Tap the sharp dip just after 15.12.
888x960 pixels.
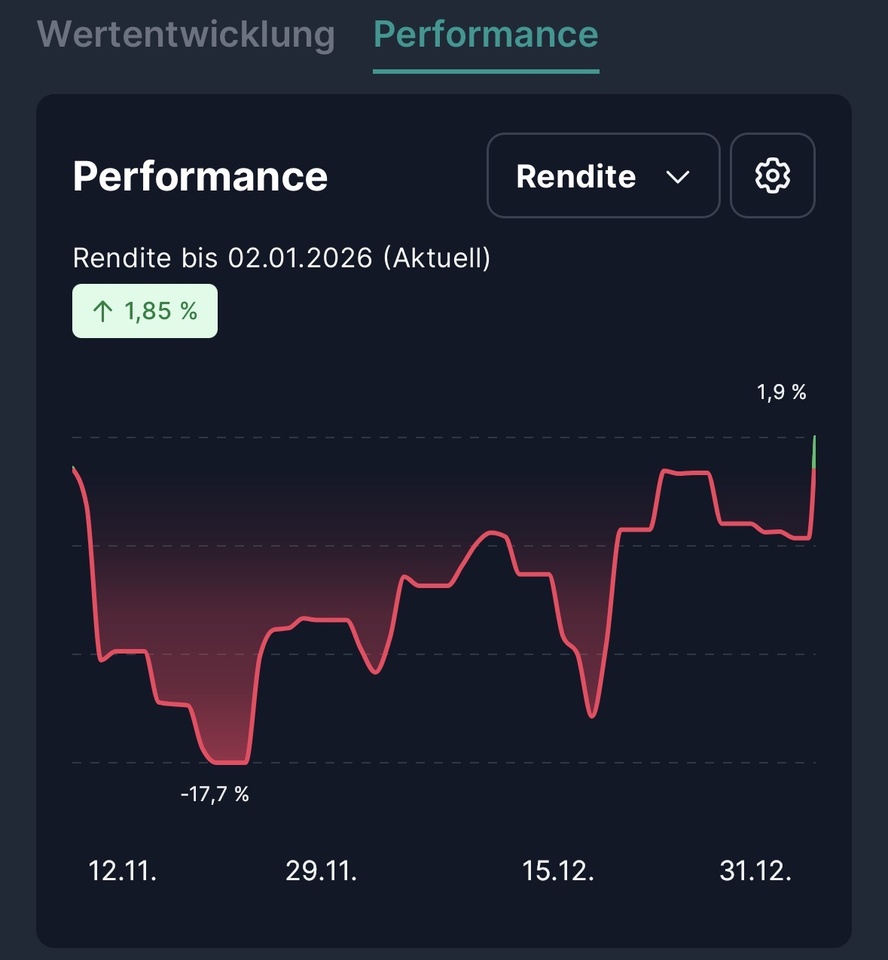click(x=592, y=716)
